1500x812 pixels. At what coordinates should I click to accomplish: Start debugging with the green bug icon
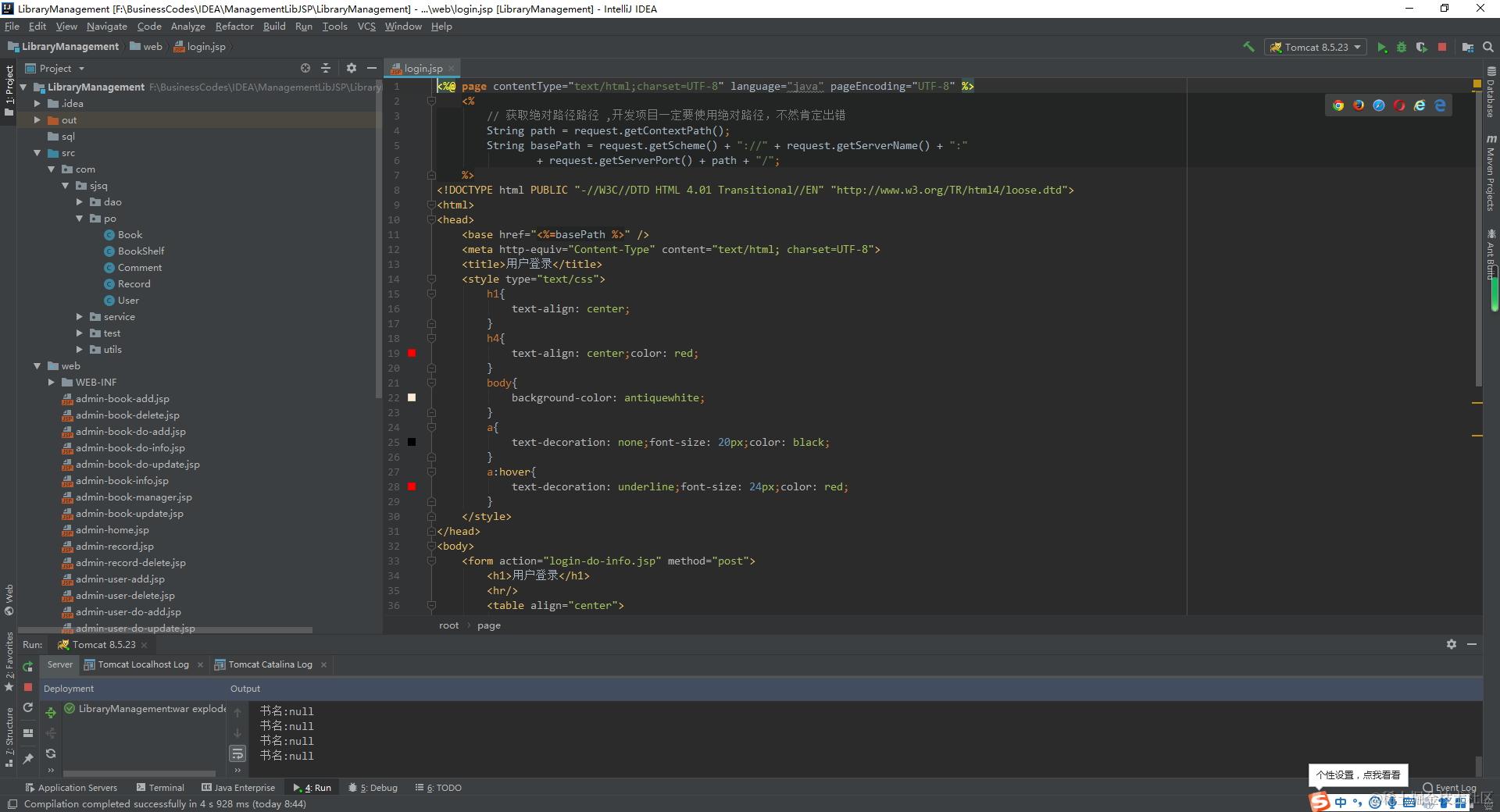click(x=1402, y=48)
